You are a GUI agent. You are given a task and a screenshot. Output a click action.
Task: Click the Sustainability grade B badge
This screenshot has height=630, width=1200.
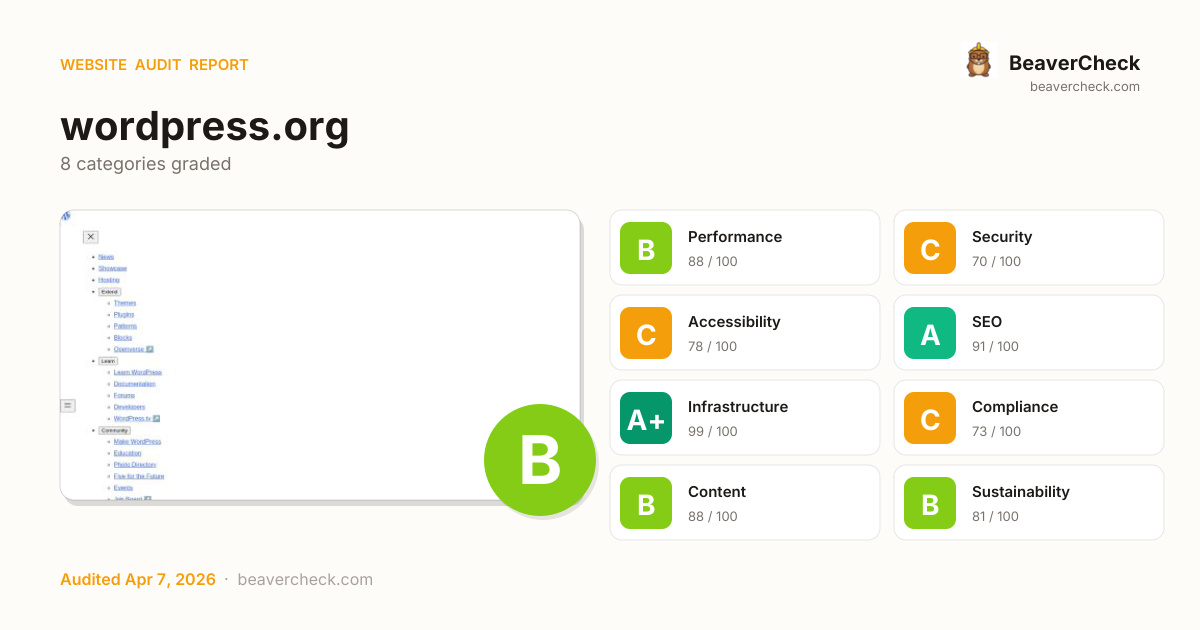tap(930, 503)
